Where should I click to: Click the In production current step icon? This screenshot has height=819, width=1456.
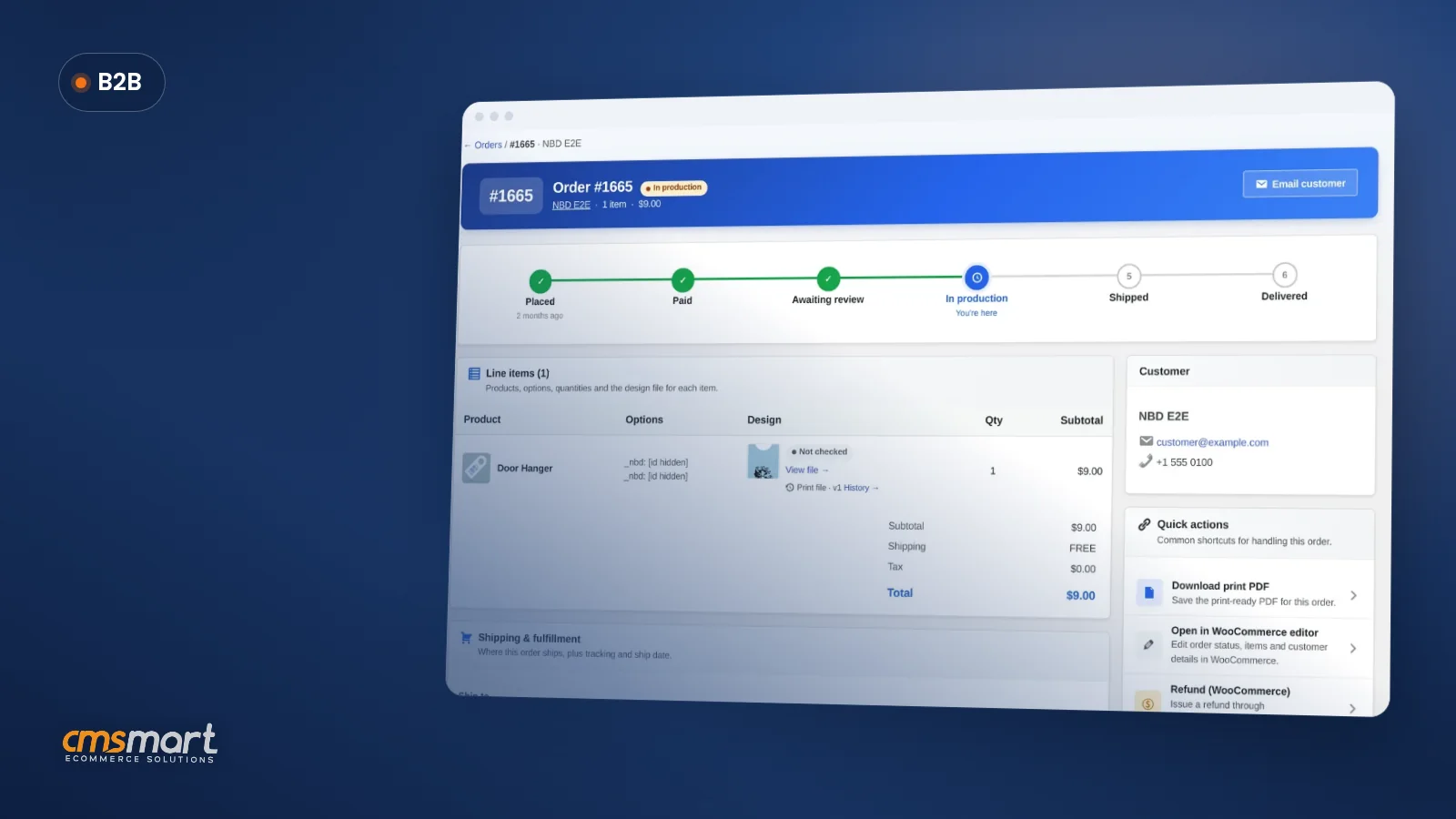(x=976, y=278)
